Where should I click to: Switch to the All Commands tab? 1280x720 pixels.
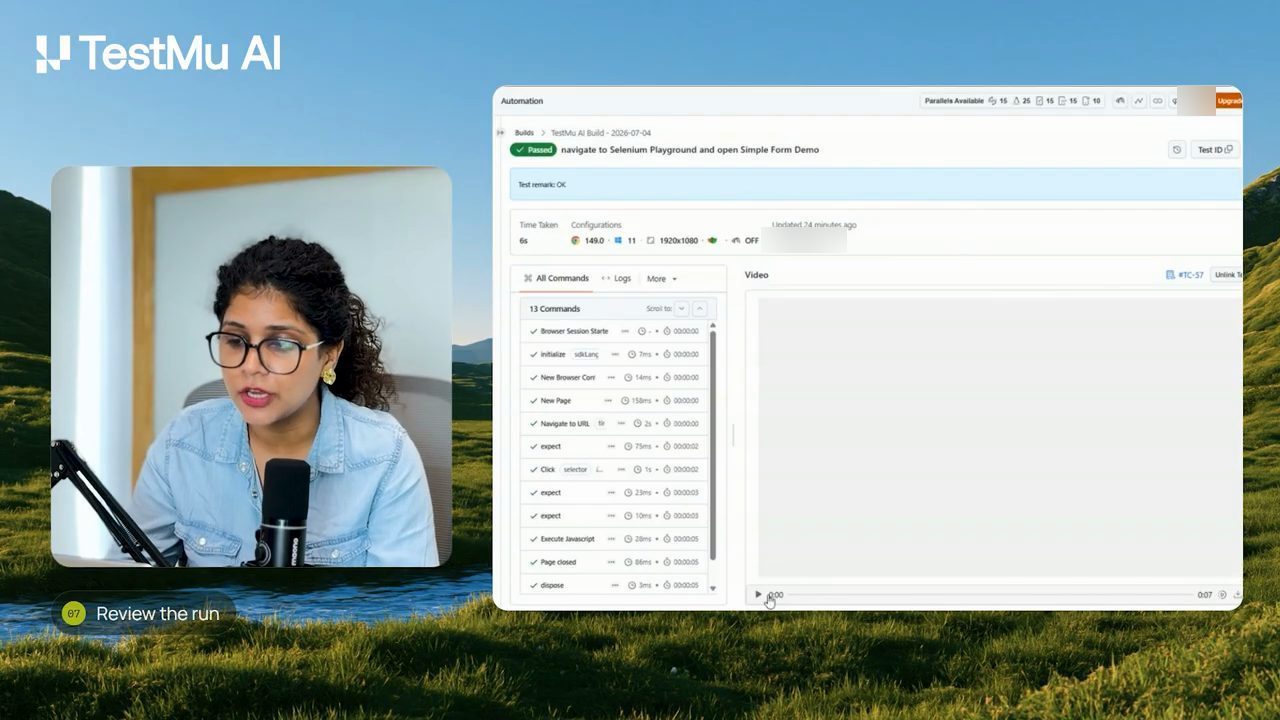(x=556, y=279)
